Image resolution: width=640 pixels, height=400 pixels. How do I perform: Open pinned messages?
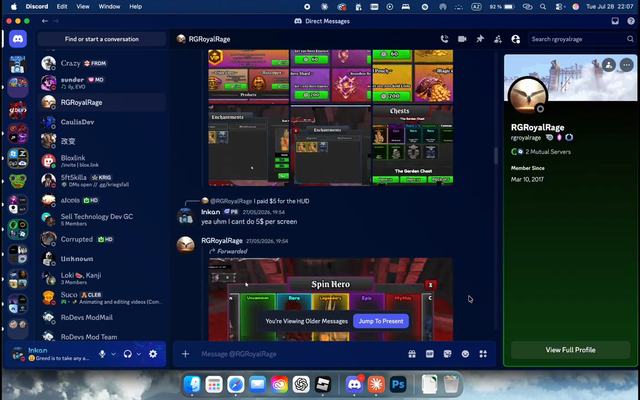point(480,39)
